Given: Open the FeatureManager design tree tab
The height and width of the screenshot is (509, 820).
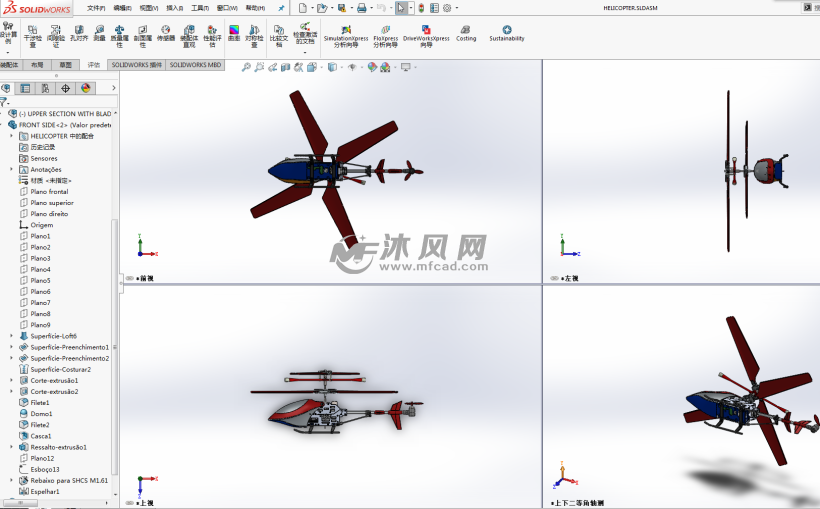Looking at the screenshot, I should point(6,88).
